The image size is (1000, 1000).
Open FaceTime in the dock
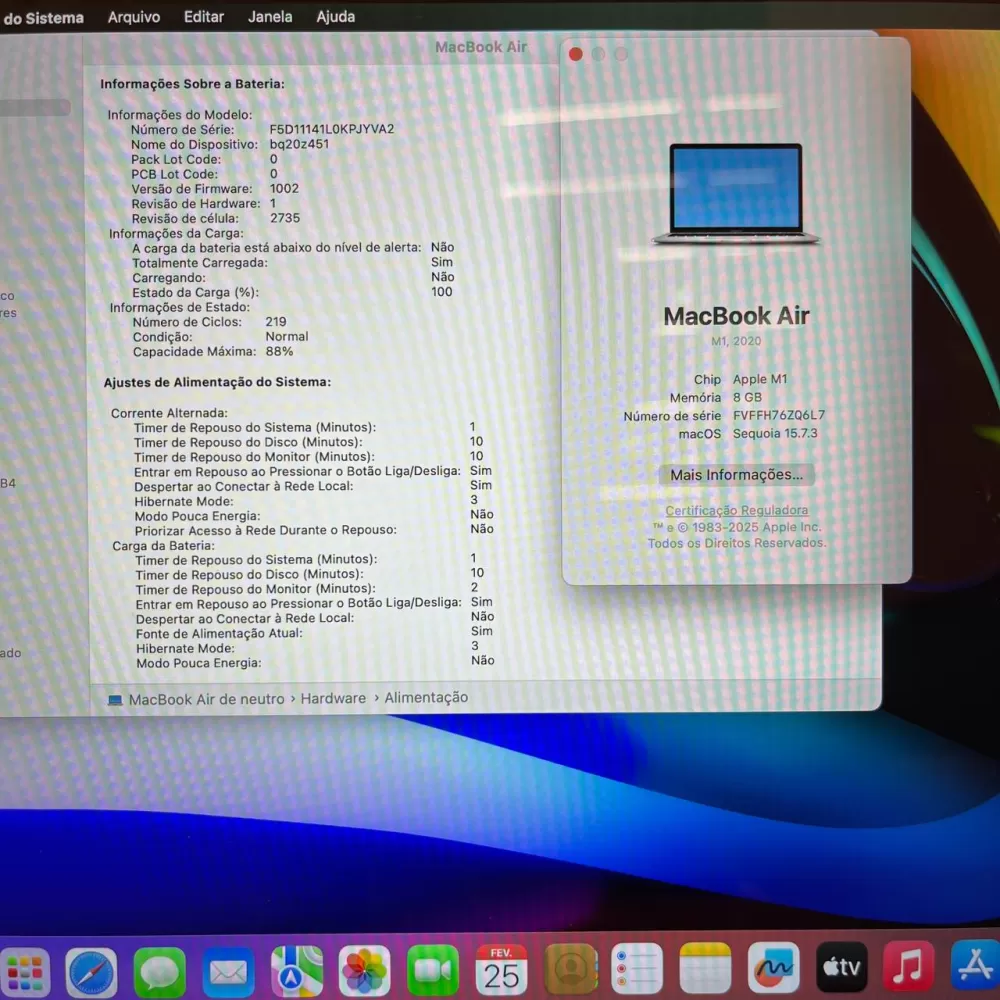click(x=433, y=970)
